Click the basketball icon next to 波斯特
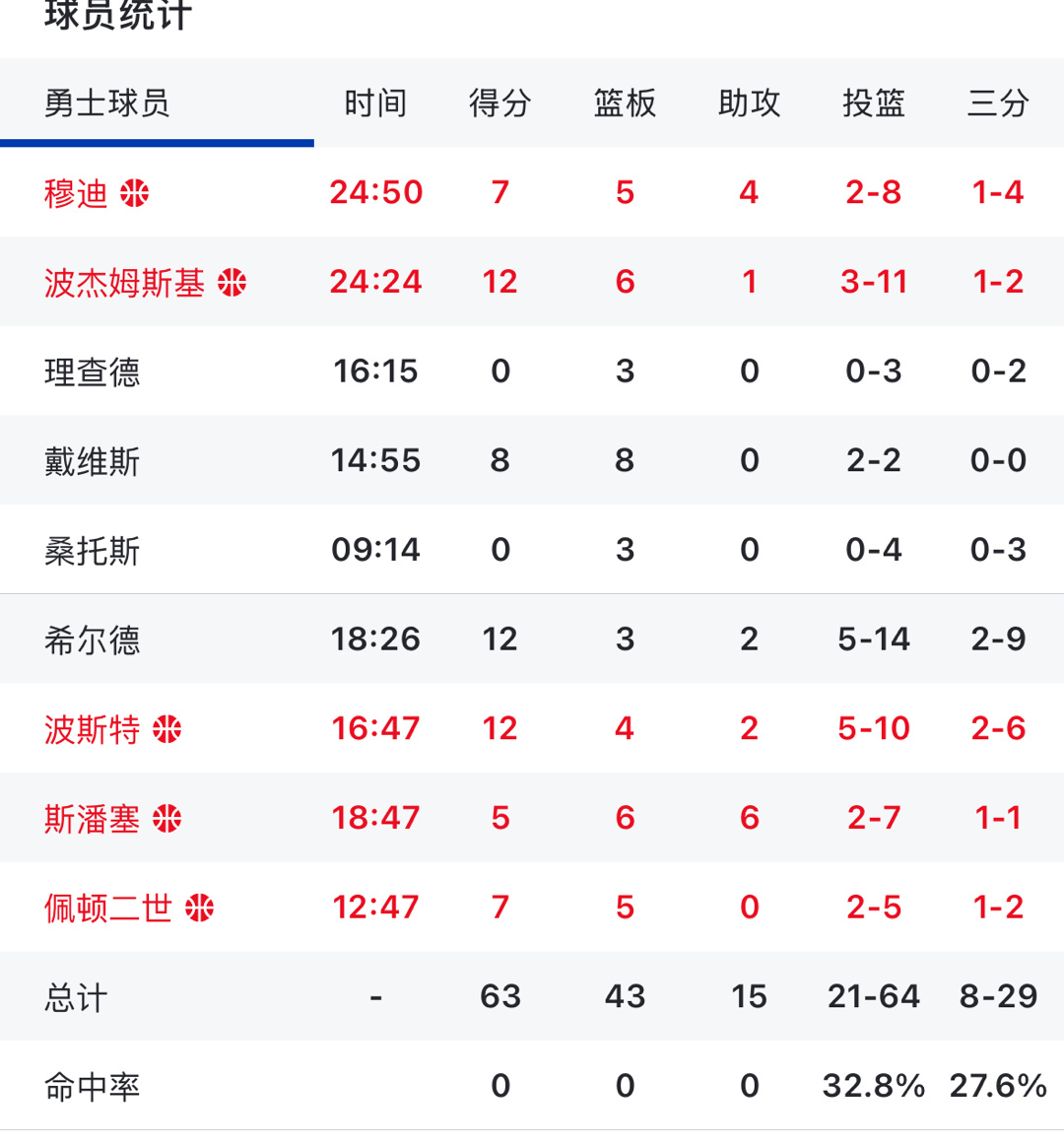The width and height of the screenshot is (1064, 1147). [169, 729]
